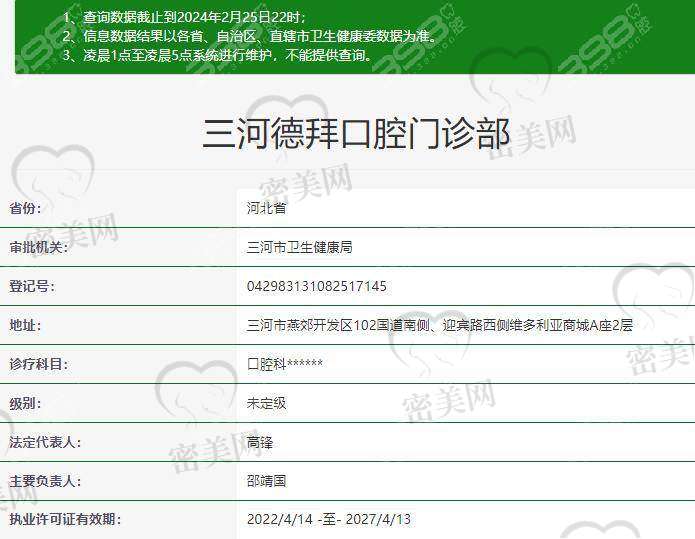695x539 pixels.
Task: Click the 审批机关 row label
Action: (39, 247)
